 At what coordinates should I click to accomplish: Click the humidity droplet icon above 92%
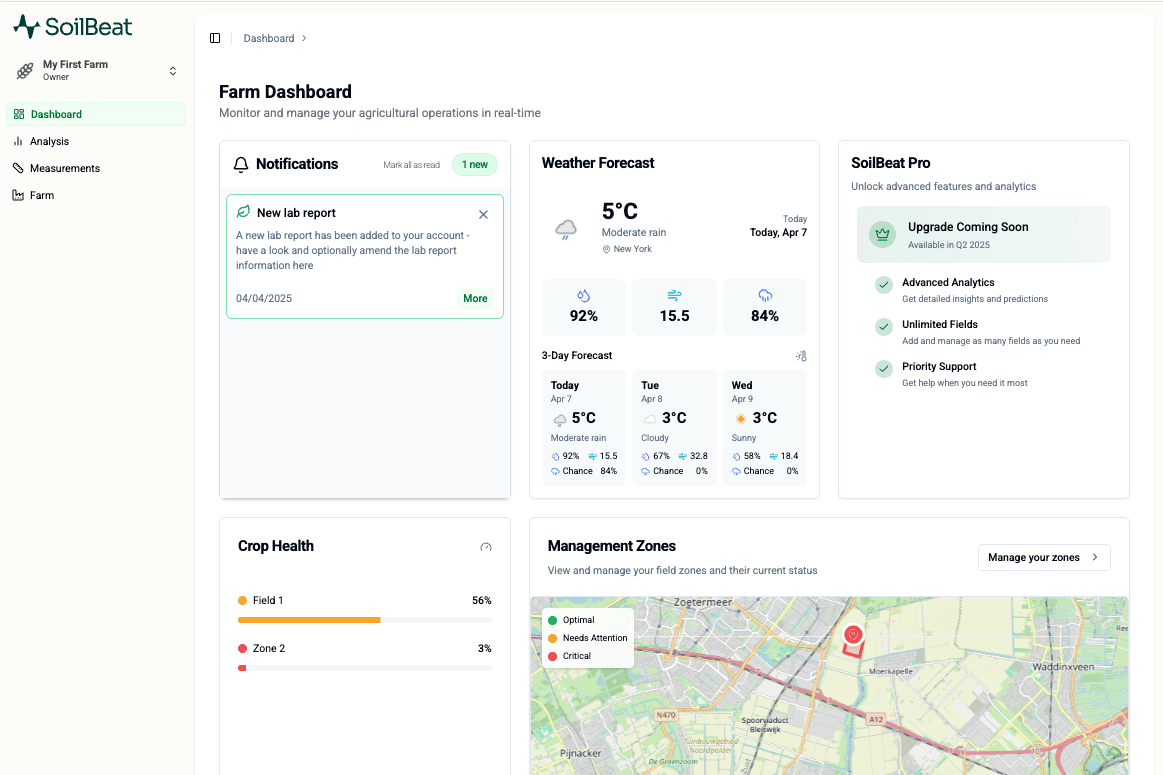point(584,296)
